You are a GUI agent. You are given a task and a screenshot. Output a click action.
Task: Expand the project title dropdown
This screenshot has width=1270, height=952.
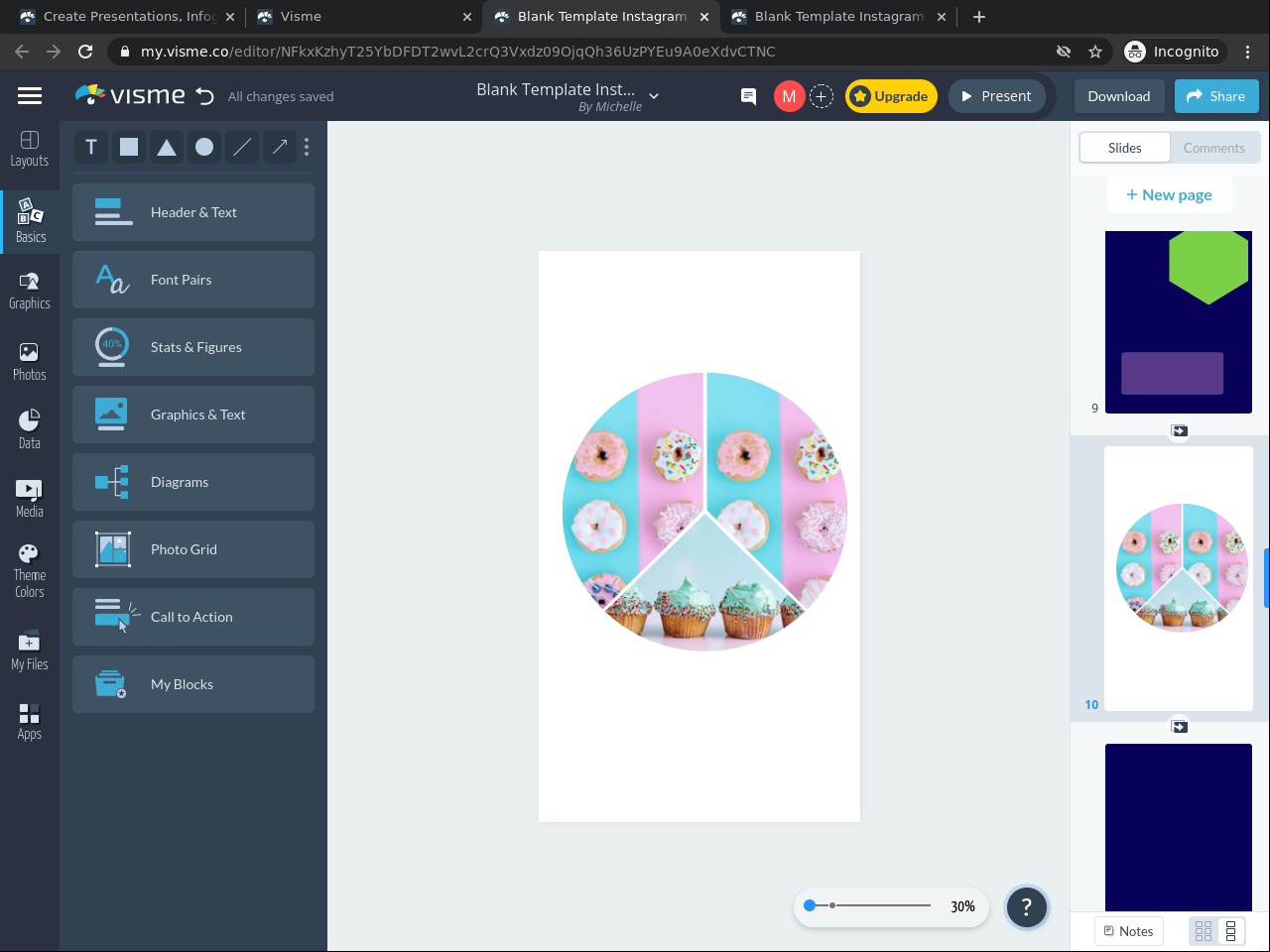pos(654,96)
